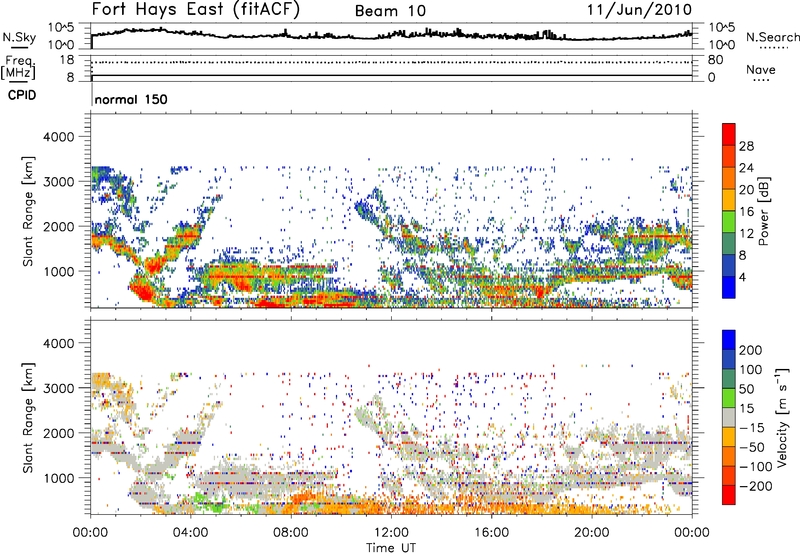Click the red bottom segment of velocity colorbar
Image resolution: width=800 pixels, height=554 pixels.
[729, 495]
